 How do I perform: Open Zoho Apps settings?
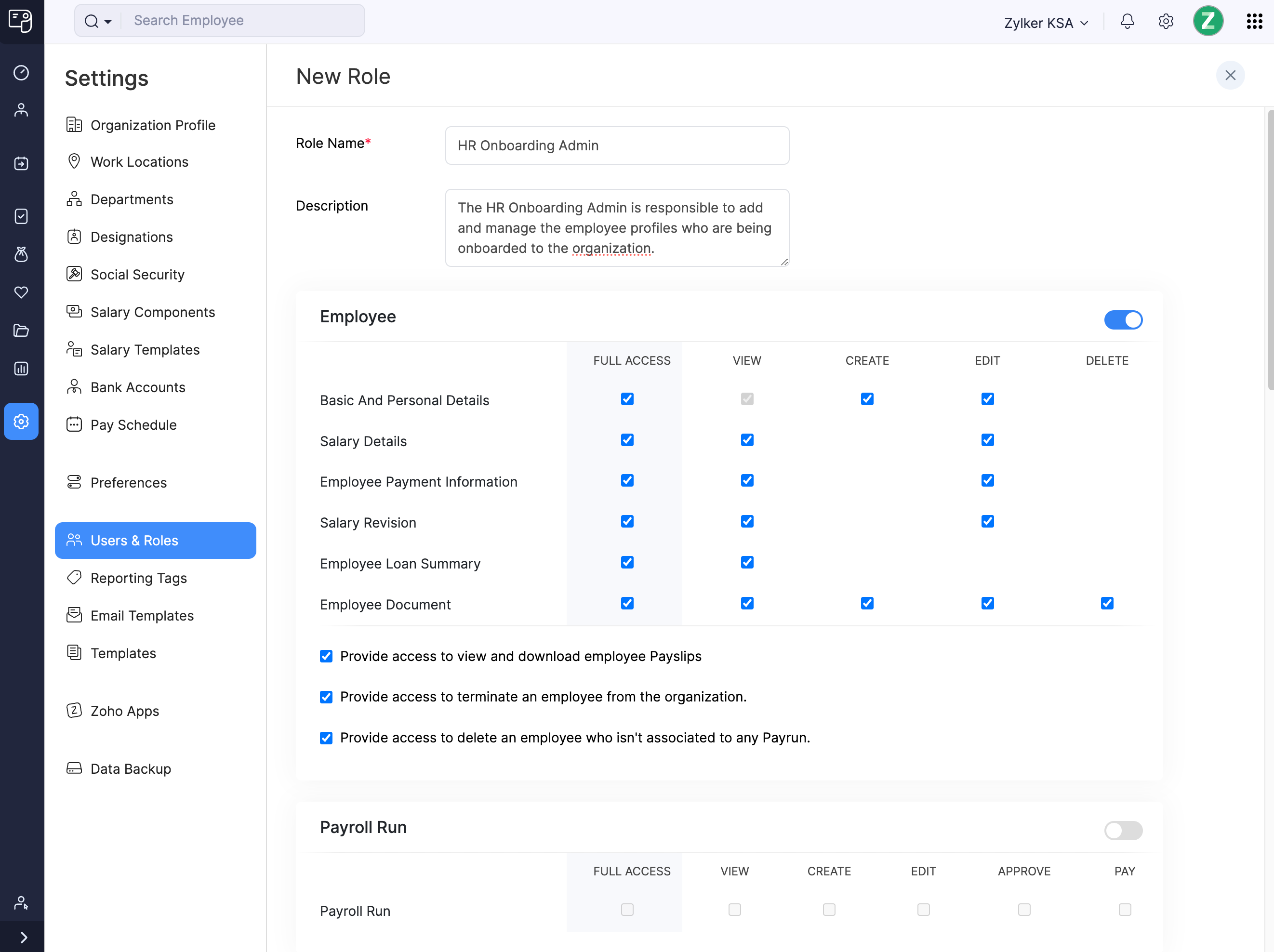[x=124, y=711]
